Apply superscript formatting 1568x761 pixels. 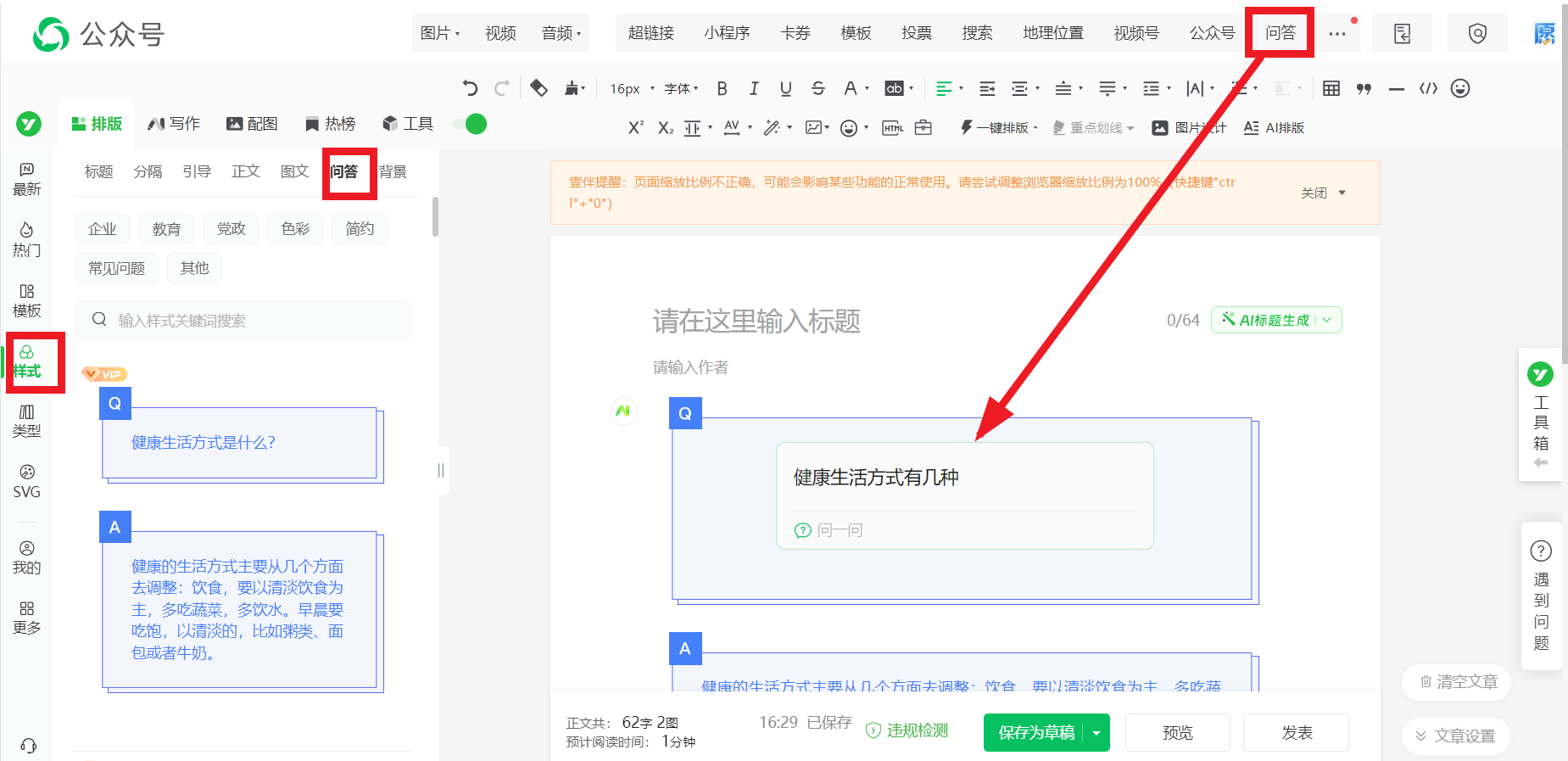click(x=635, y=127)
